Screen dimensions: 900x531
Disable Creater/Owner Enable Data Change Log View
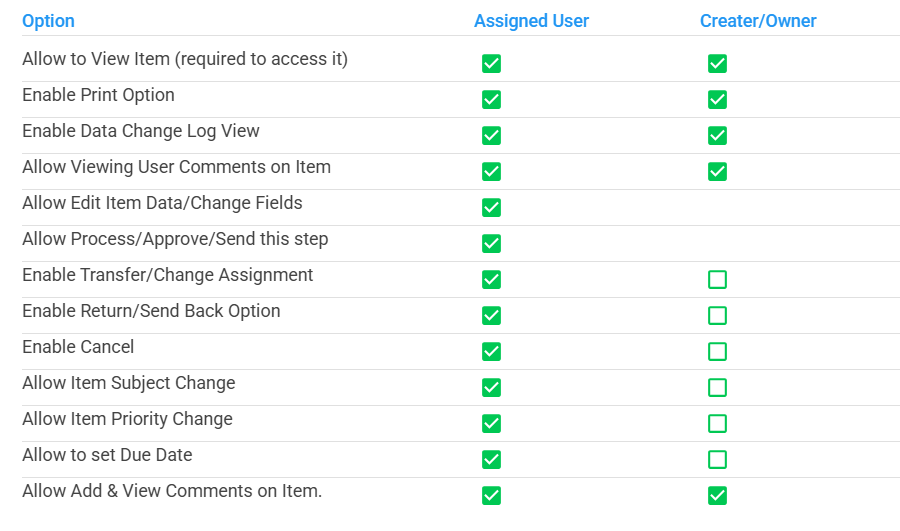click(717, 136)
